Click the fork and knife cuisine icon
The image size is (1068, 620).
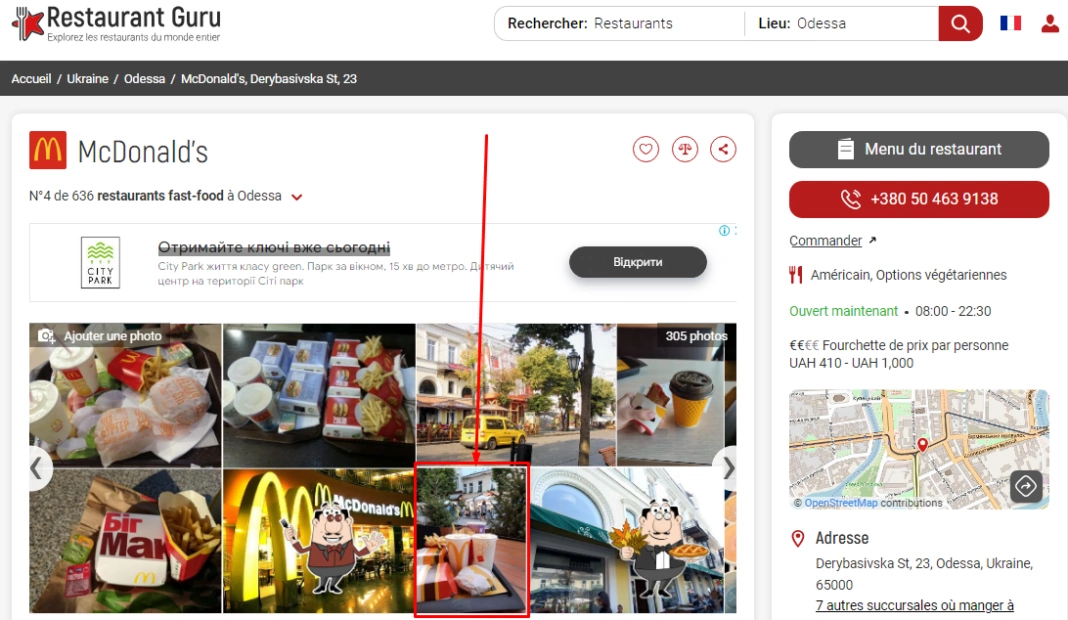point(795,275)
